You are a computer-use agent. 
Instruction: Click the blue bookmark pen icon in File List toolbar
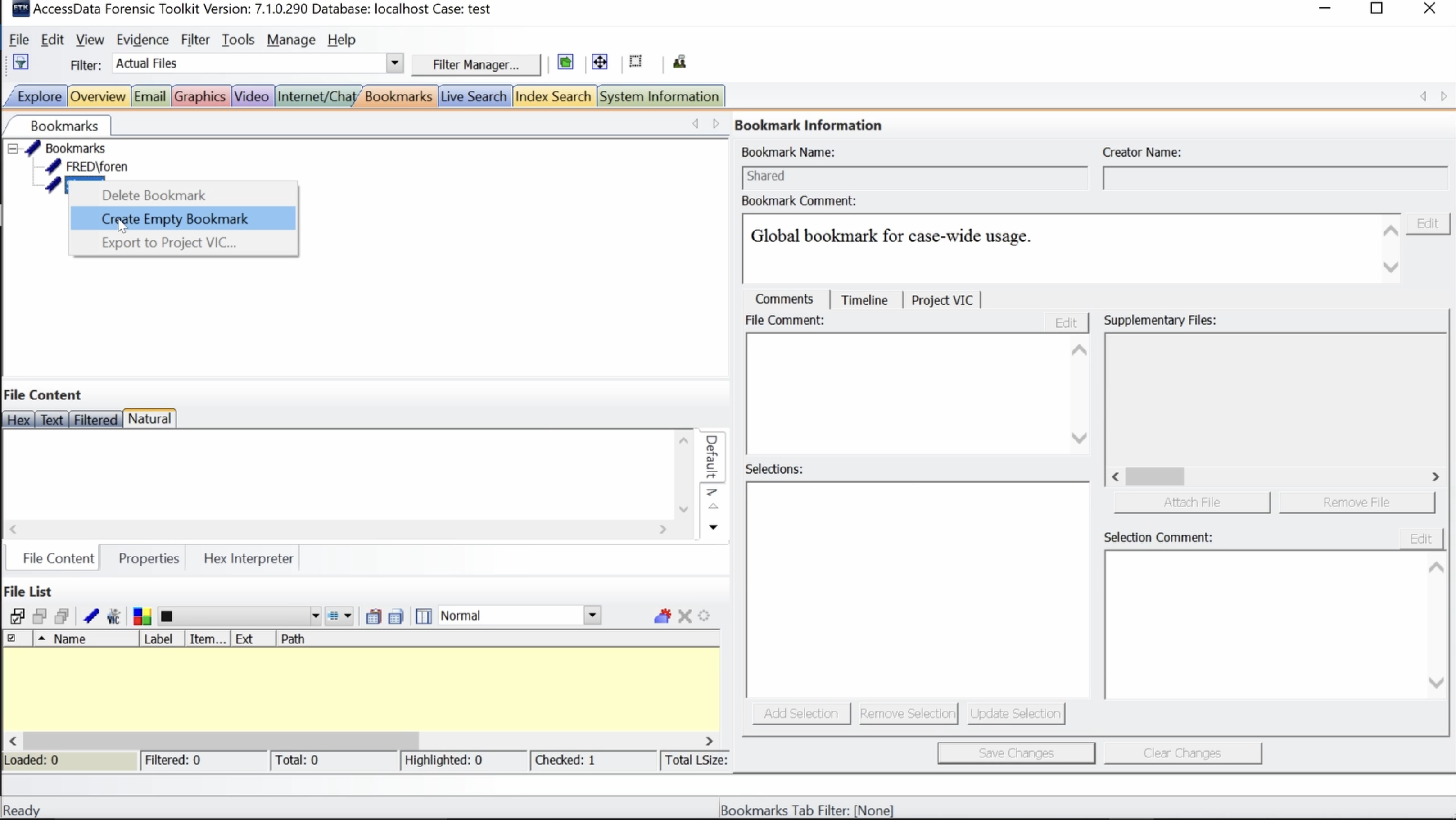[x=91, y=616]
